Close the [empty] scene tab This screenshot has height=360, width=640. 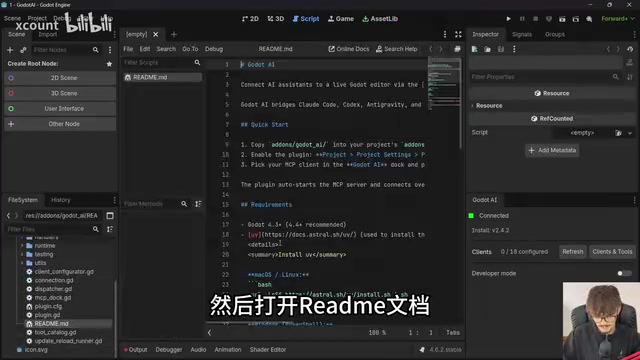[156, 34]
